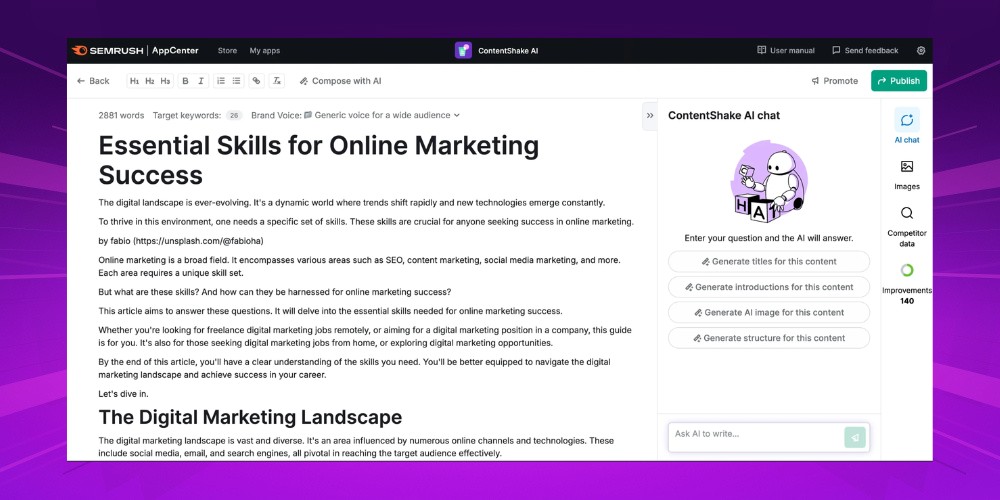Click the green Publish button
Image resolution: width=1000 pixels, height=500 pixels.
(x=899, y=81)
